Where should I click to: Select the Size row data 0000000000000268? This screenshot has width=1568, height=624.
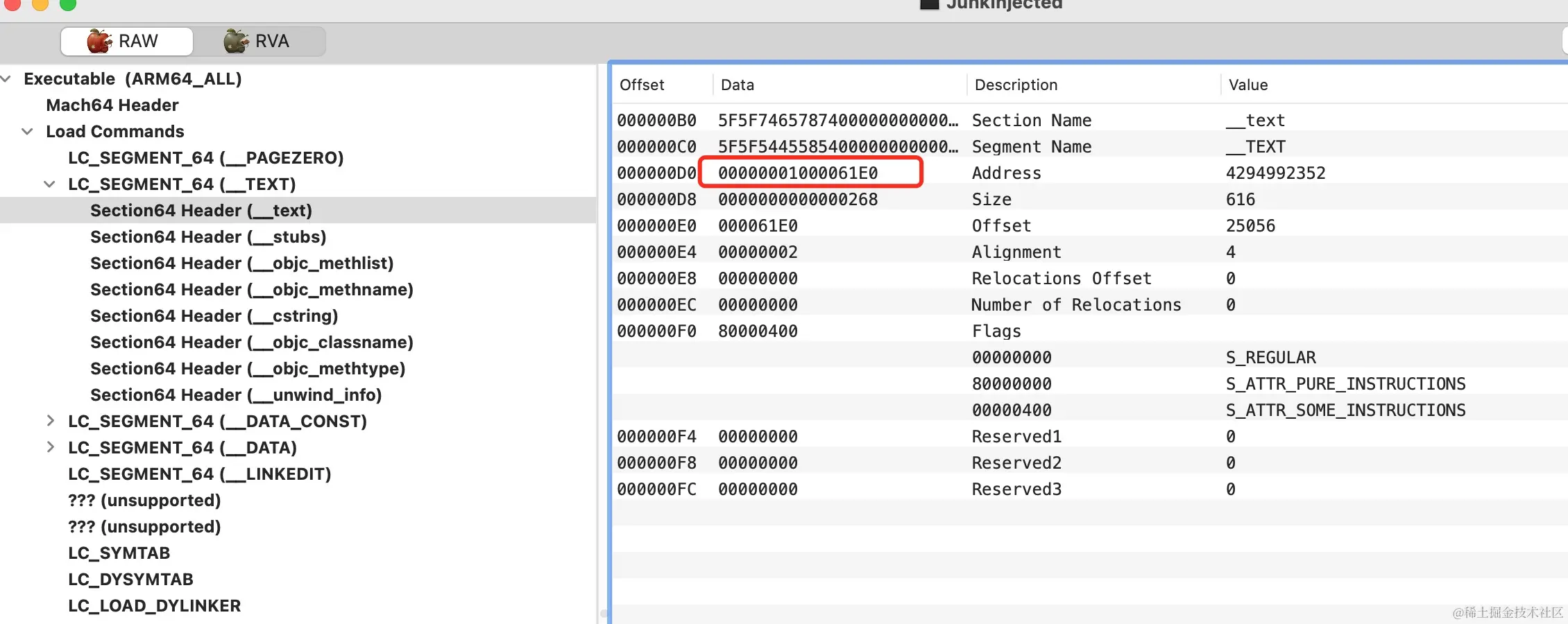(798, 200)
